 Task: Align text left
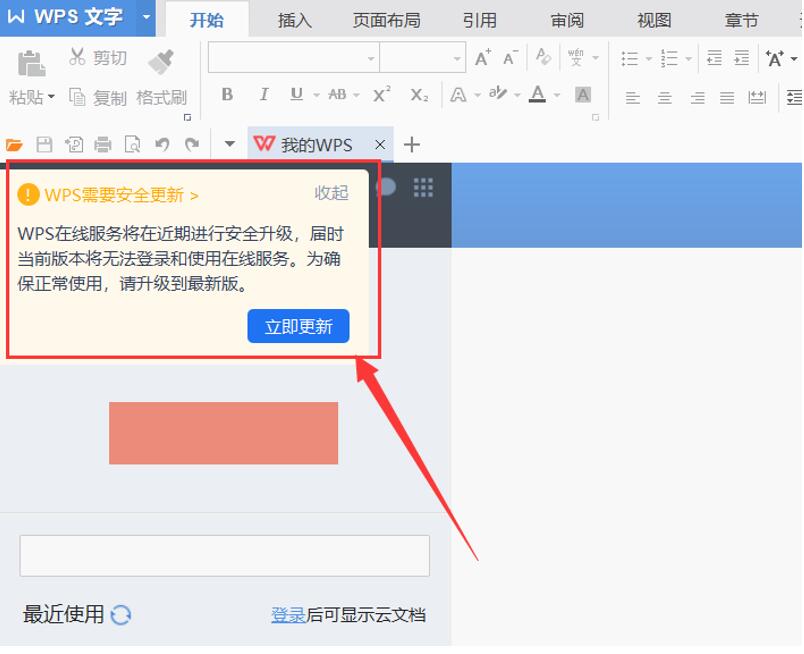[633, 97]
